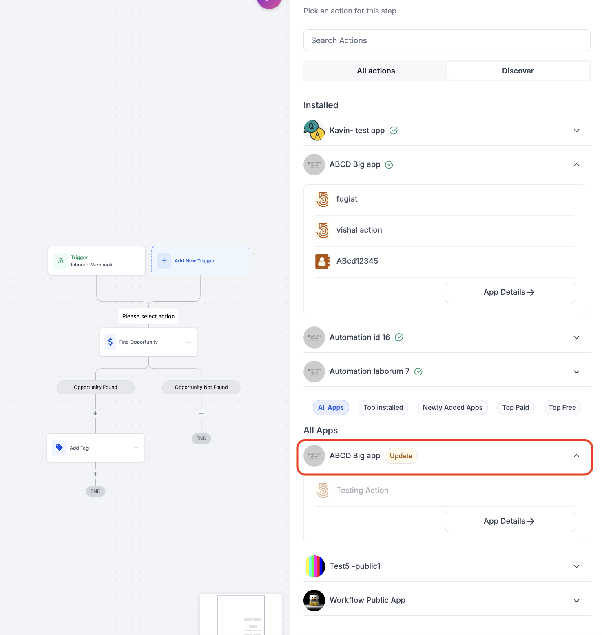Click the Workflow Public App avatar icon
Image resolution: width=602 pixels, height=635 pixels.
tap(314, 600)
